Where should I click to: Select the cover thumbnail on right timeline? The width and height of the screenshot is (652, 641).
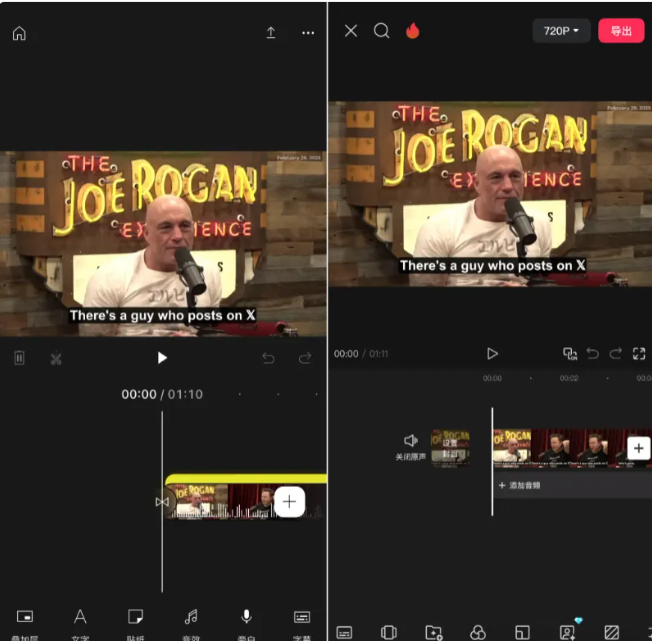click(x=450, y=447)
